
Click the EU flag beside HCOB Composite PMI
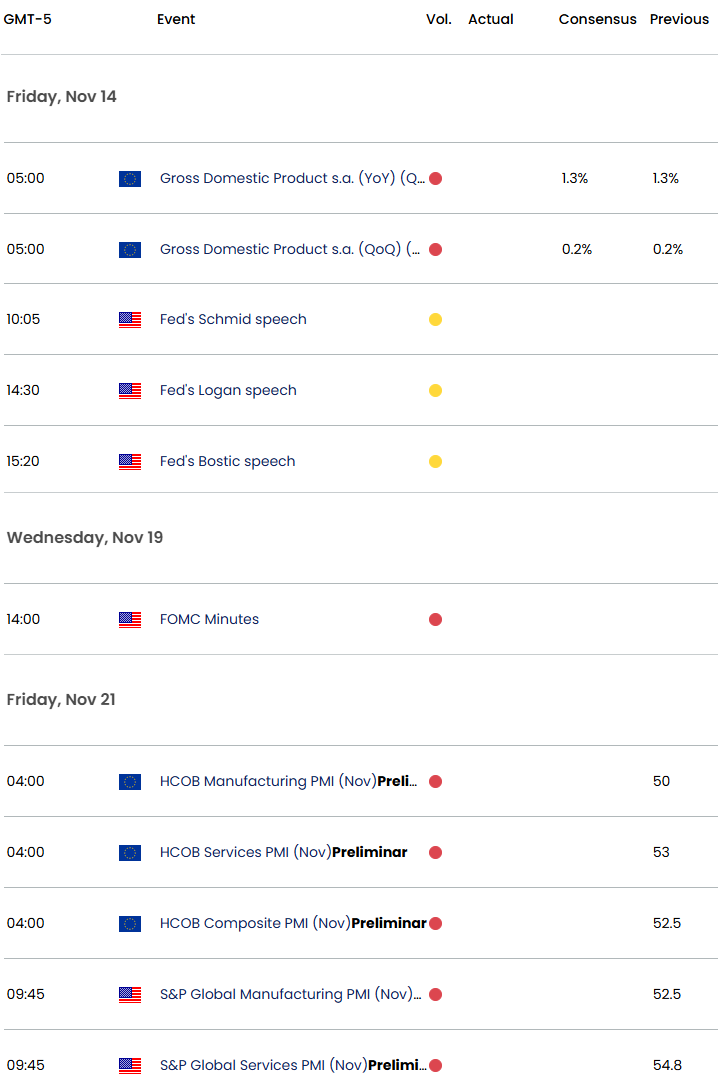130,924
